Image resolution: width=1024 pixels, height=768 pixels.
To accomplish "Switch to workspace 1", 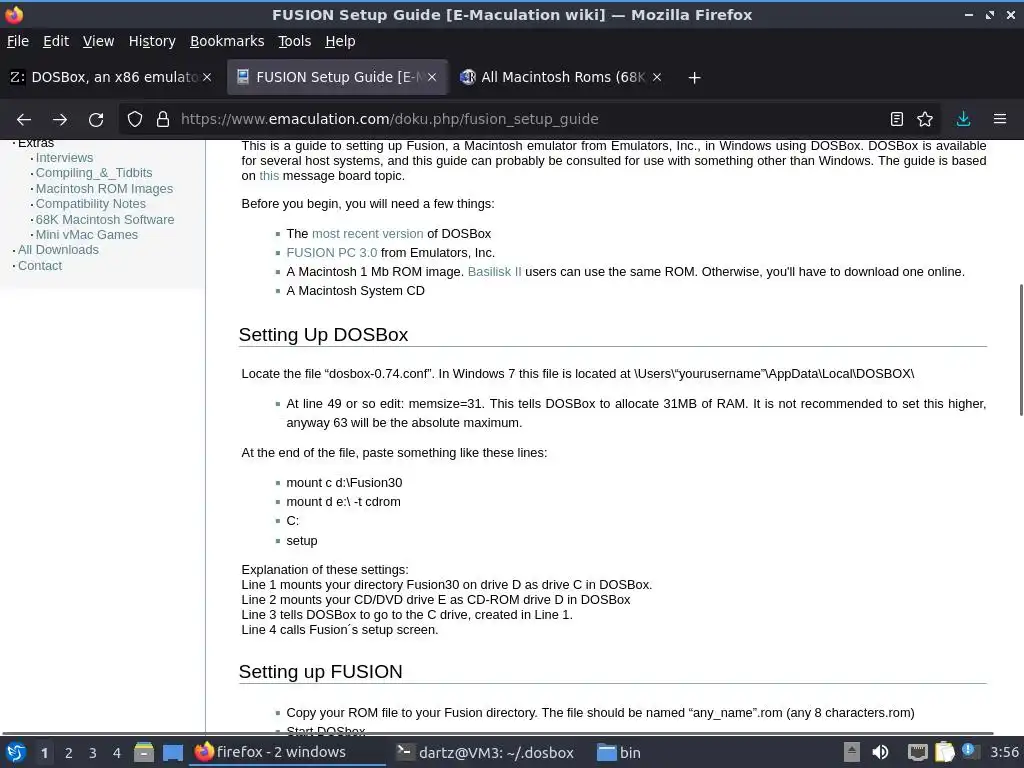I will pyautogui.click(x=44, y=753).
